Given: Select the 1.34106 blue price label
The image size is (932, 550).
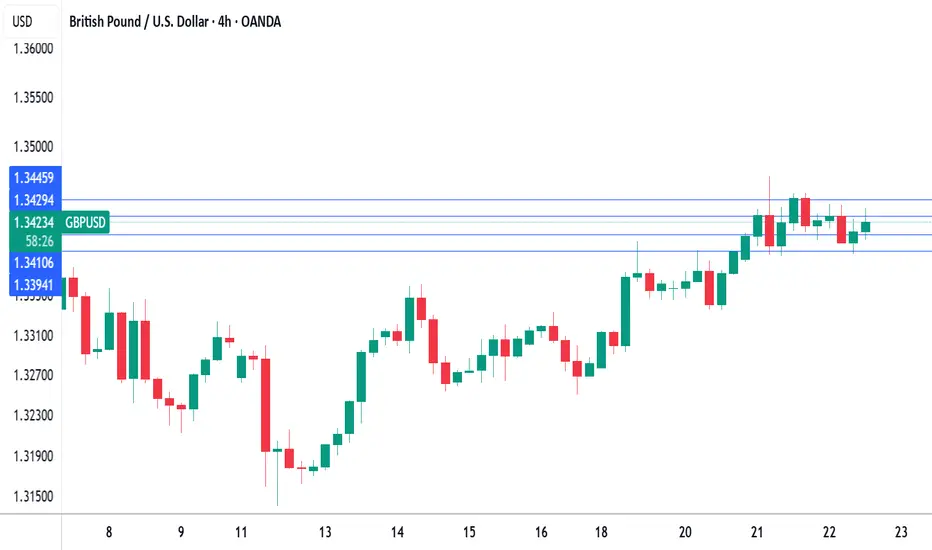Looking at the screenshot, I should (34, 262).
